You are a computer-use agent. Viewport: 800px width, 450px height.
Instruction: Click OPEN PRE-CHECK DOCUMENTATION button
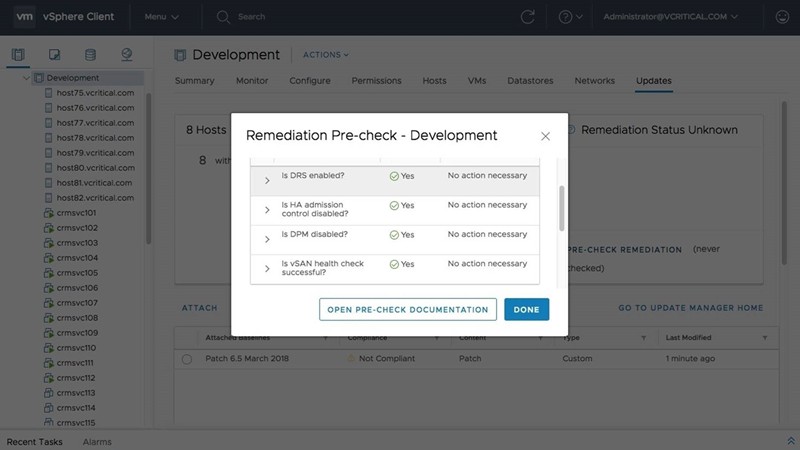[x=408, y=309]
